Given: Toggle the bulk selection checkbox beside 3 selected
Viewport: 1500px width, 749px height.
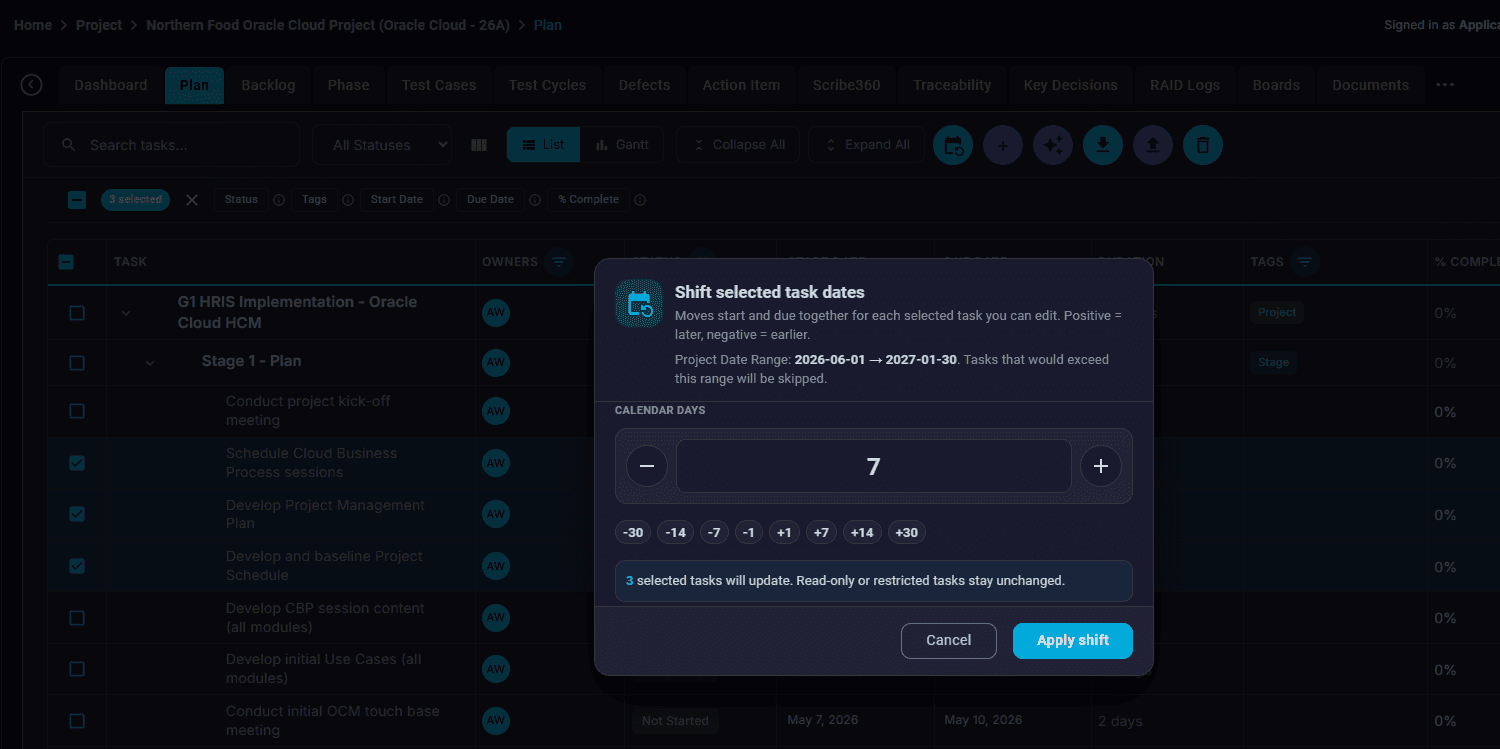Looking at the screenshot, I should (77, 200).
